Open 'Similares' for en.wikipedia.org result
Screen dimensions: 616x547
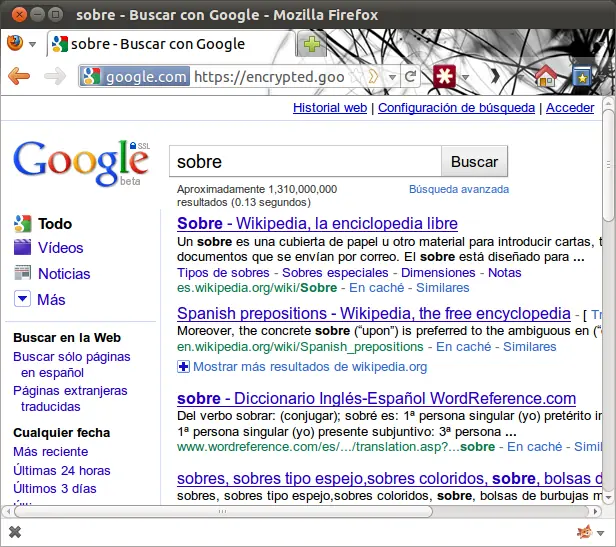[530, 347]
